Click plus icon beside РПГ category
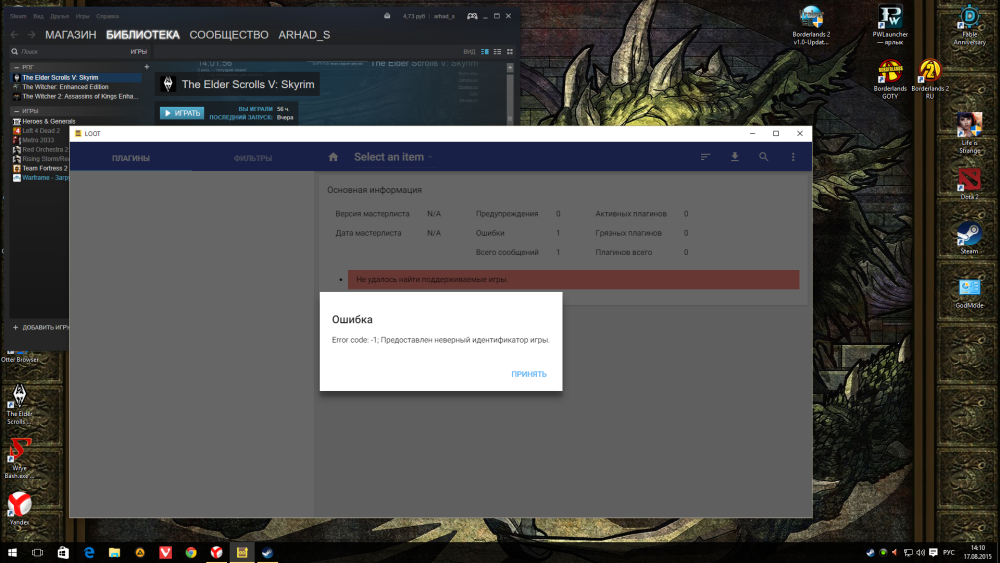The height and width of the screenshot is (563, 1000). pyautogui.click(x=147, y=67)
